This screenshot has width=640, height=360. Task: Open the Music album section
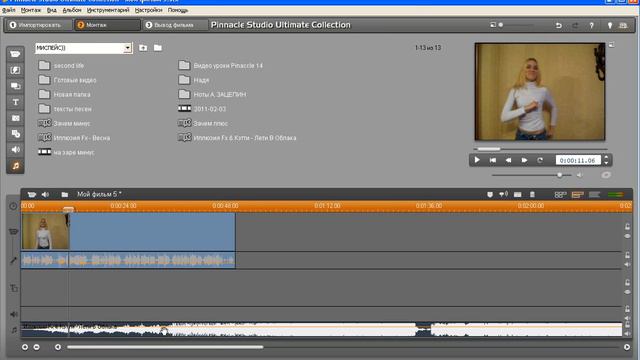click(16, 166)
